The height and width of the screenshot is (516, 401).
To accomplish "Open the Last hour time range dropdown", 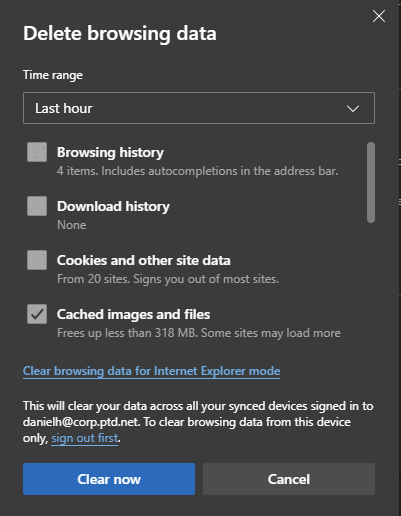I will click(x=199, y=108).
